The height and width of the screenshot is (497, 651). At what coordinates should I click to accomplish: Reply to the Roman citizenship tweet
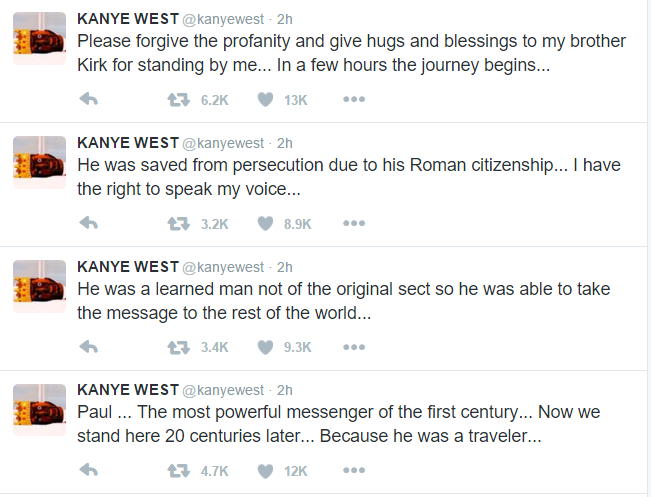tap(88, 223)
